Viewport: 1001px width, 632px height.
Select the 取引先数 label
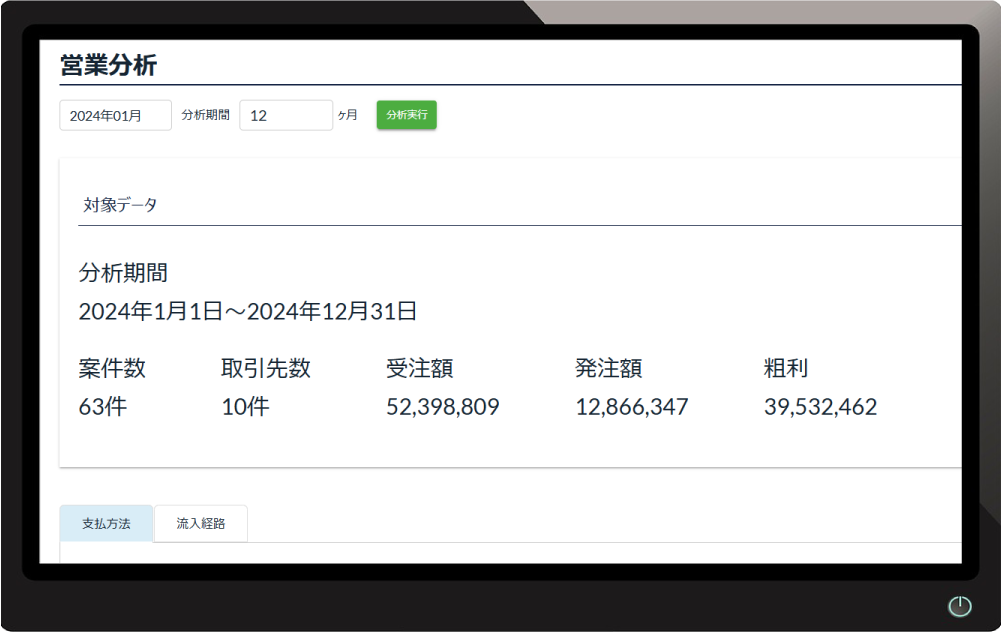(266, 368)
